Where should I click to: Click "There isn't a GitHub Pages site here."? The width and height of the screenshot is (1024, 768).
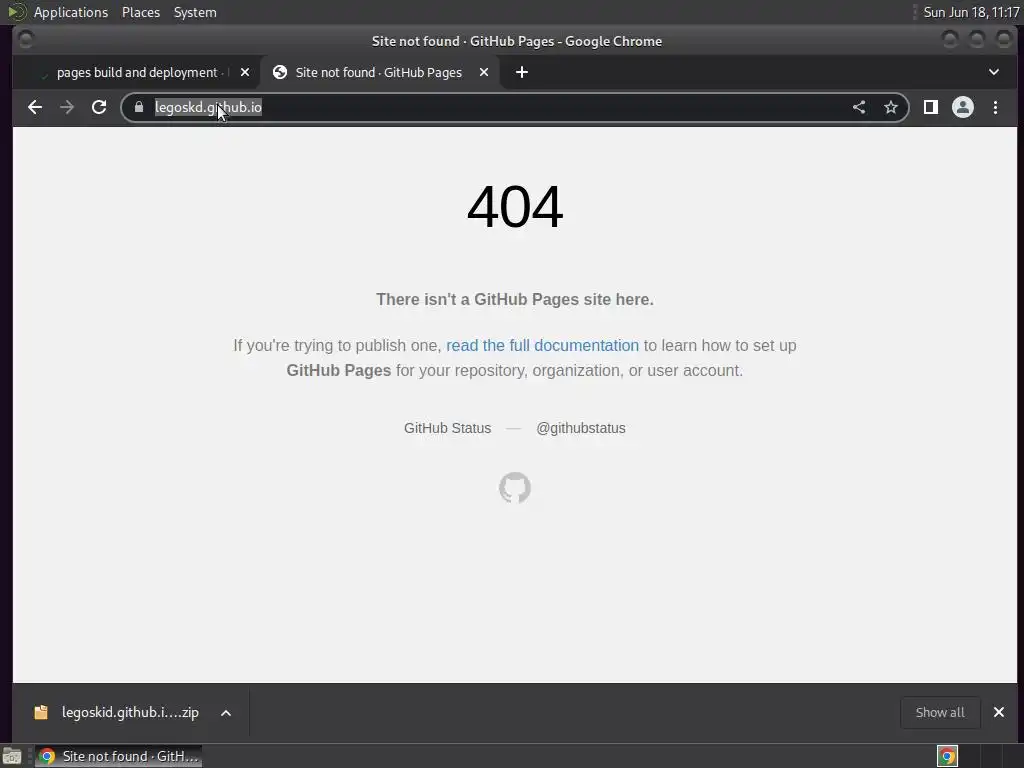(x=515, y=300)
